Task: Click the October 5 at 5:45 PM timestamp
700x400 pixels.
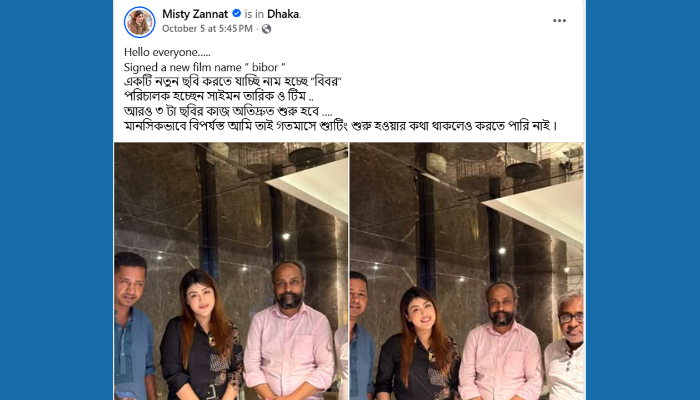Action: [x=207, y=29]
